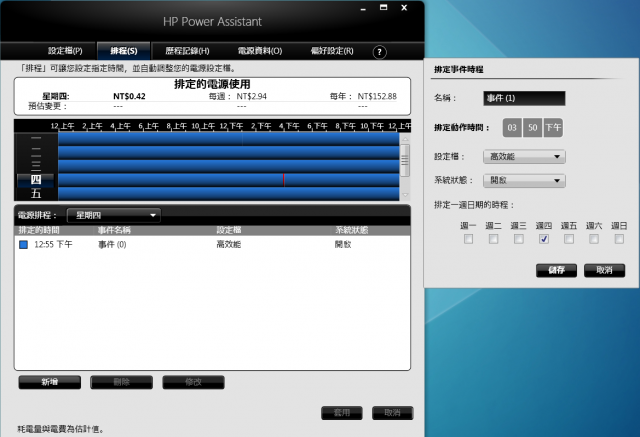This screenshot has height=437, width=640.
Task: Click the 名稱 field containing 事件 (1)
Action: point(524,98)
